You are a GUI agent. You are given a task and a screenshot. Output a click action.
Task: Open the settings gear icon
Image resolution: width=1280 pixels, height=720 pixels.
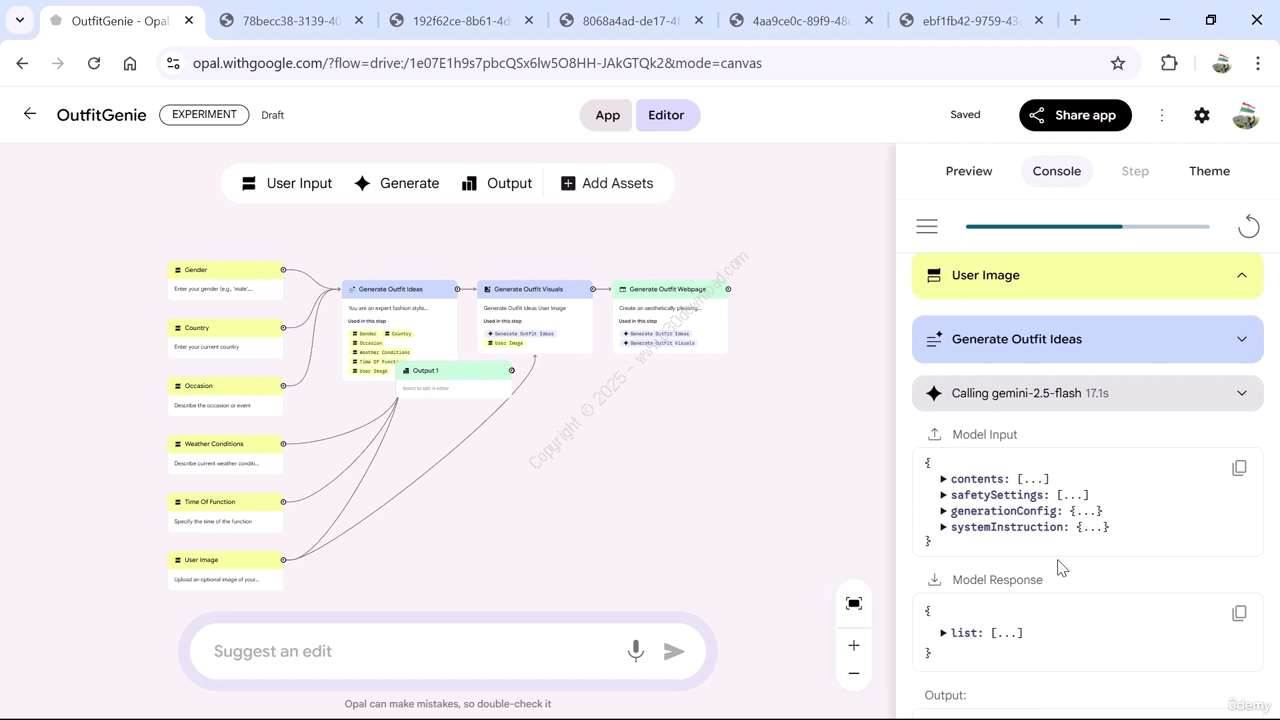(x=1202, y=115)
